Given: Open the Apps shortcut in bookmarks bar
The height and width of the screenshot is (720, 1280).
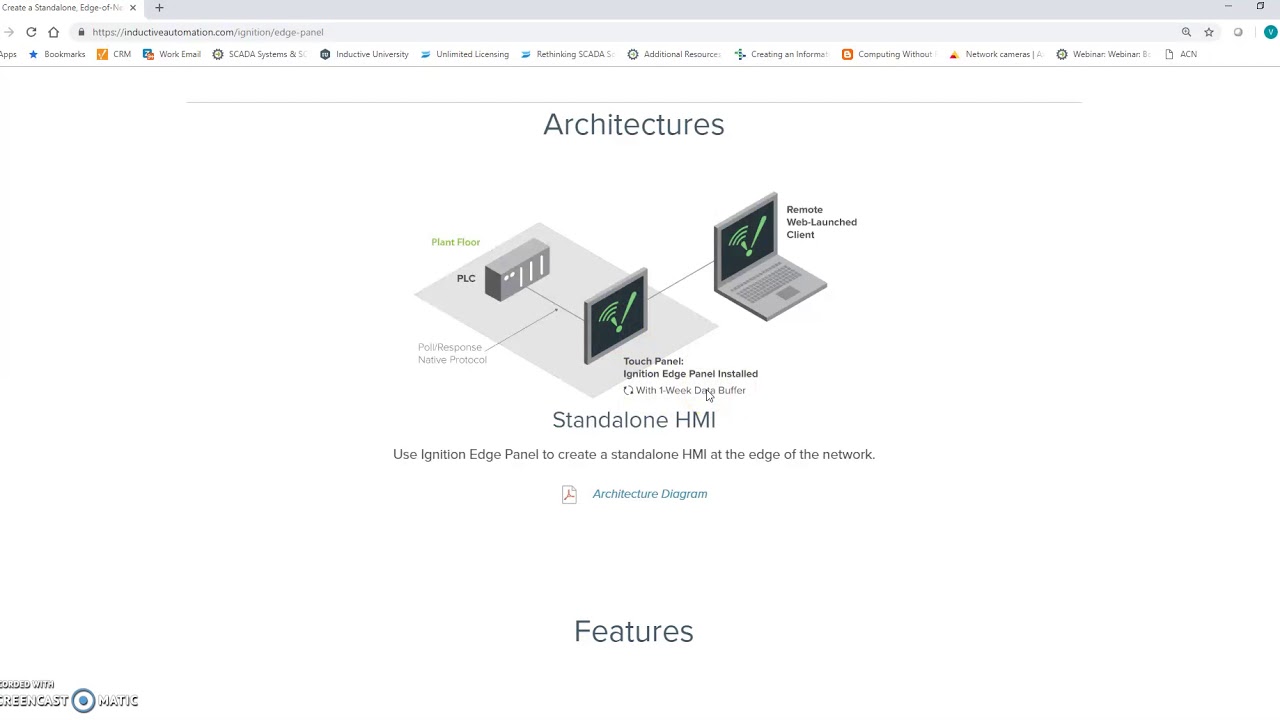Looking at the screenshot, I should 8,54.
